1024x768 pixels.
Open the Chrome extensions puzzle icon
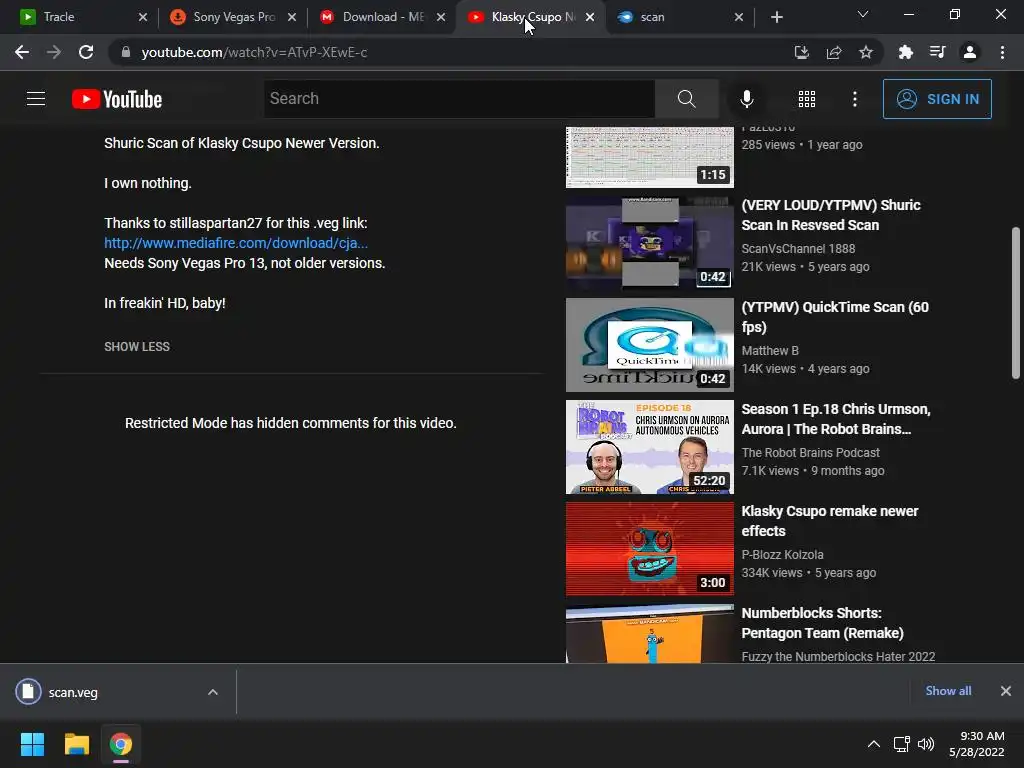point(905,52)
